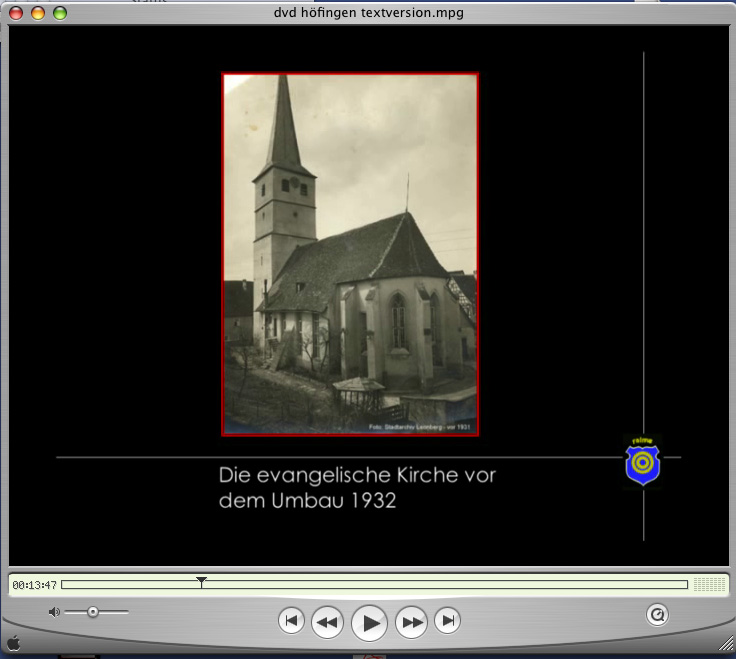Click the playhead marker on the timeline
This screenshot has width=736, height=659.
pos(201,581)
